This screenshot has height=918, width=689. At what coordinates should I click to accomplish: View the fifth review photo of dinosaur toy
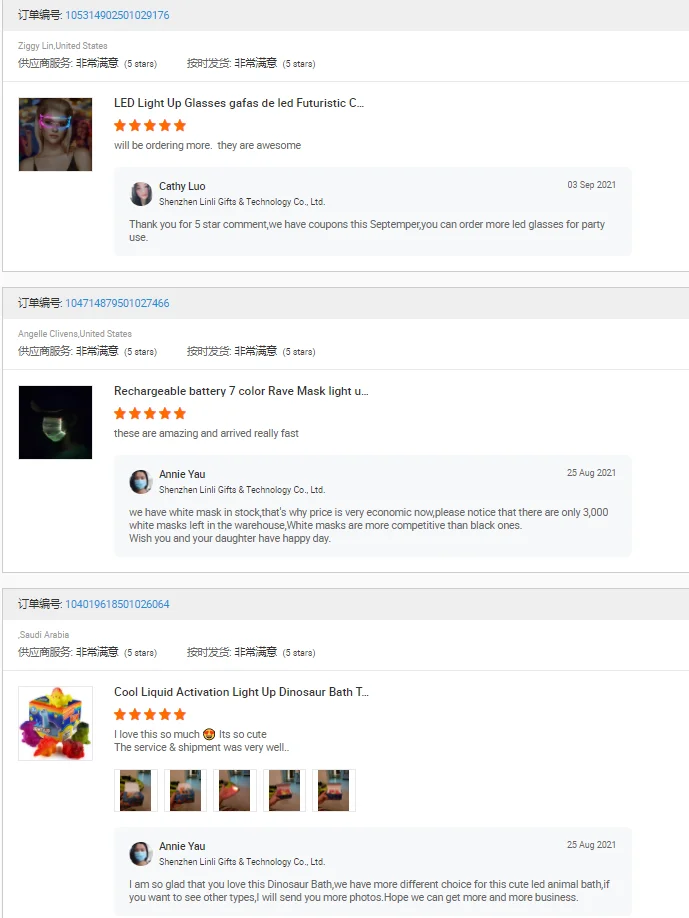(x=334, y=790)
